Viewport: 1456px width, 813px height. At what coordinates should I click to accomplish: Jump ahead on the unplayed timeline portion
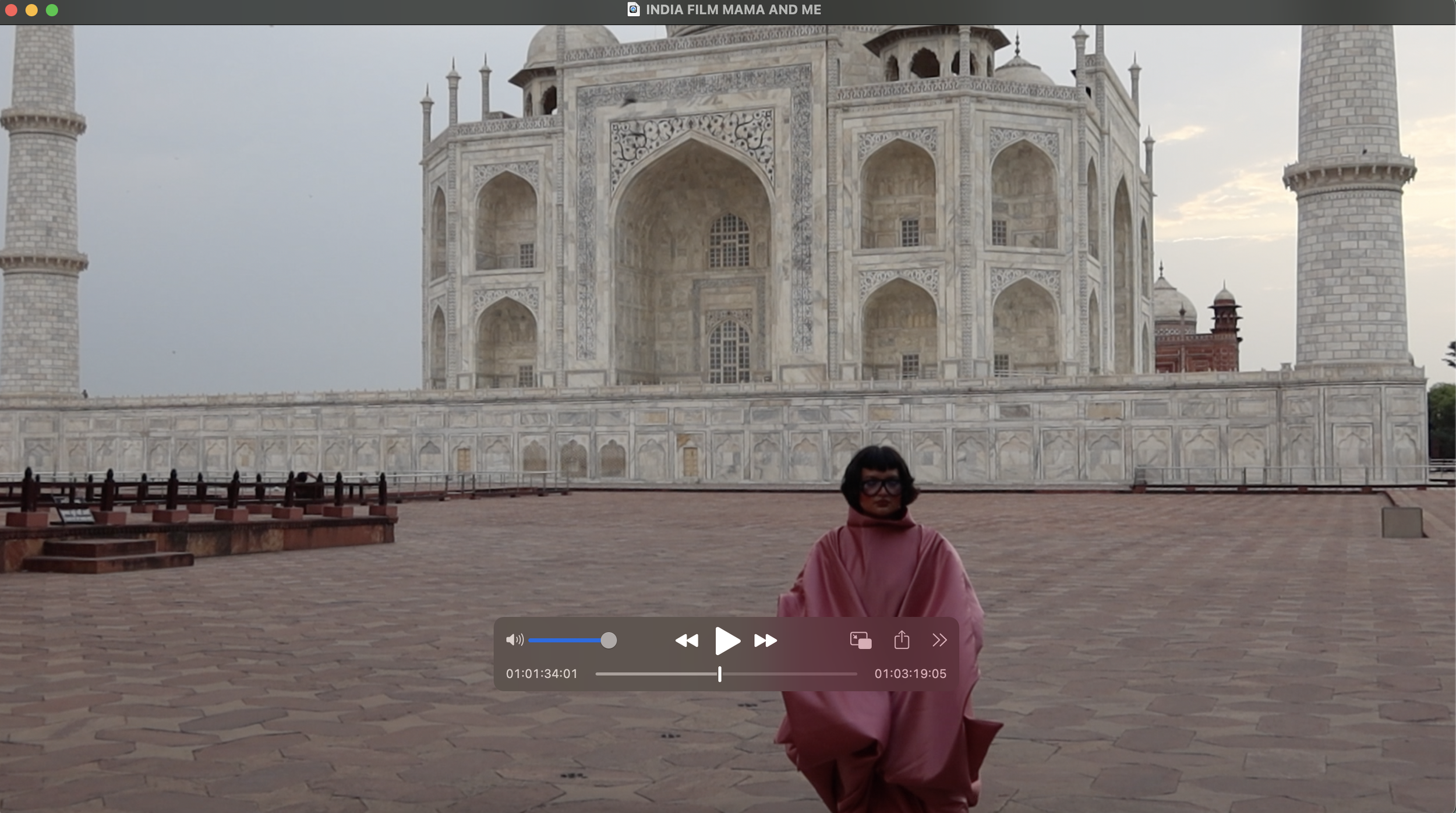click(x=789, y=674)
